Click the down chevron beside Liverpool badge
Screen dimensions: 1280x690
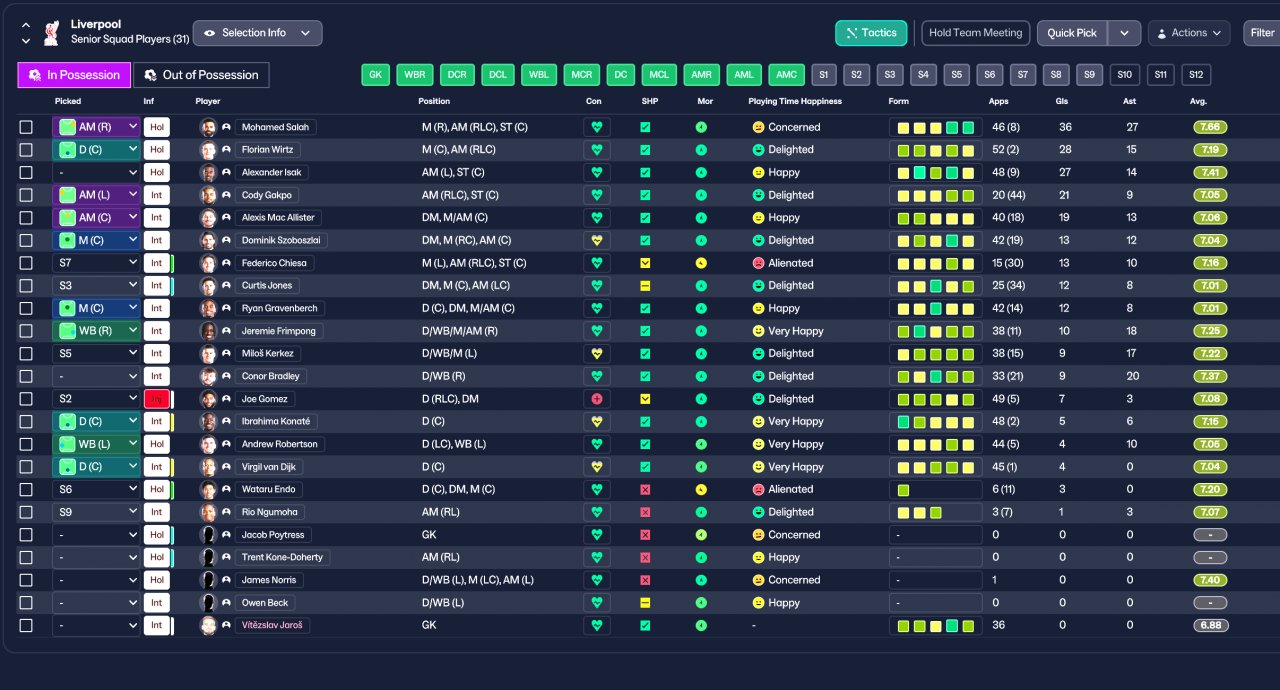point(26,41)
